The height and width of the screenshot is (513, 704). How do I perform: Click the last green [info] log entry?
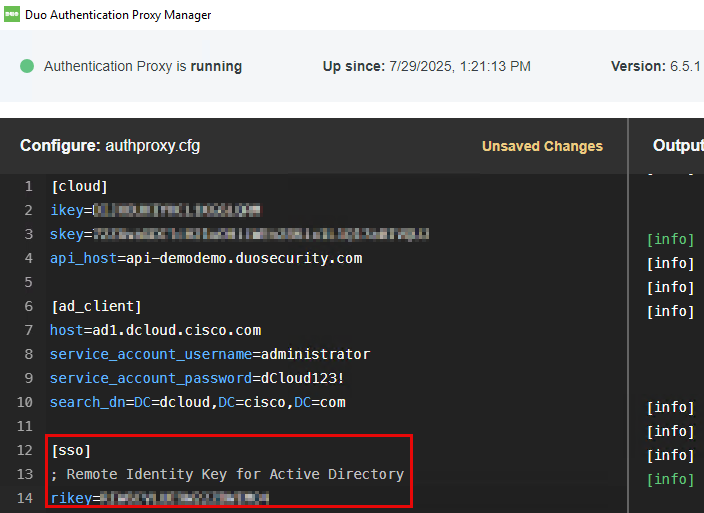pyautogui.click(x=670, y=480)
